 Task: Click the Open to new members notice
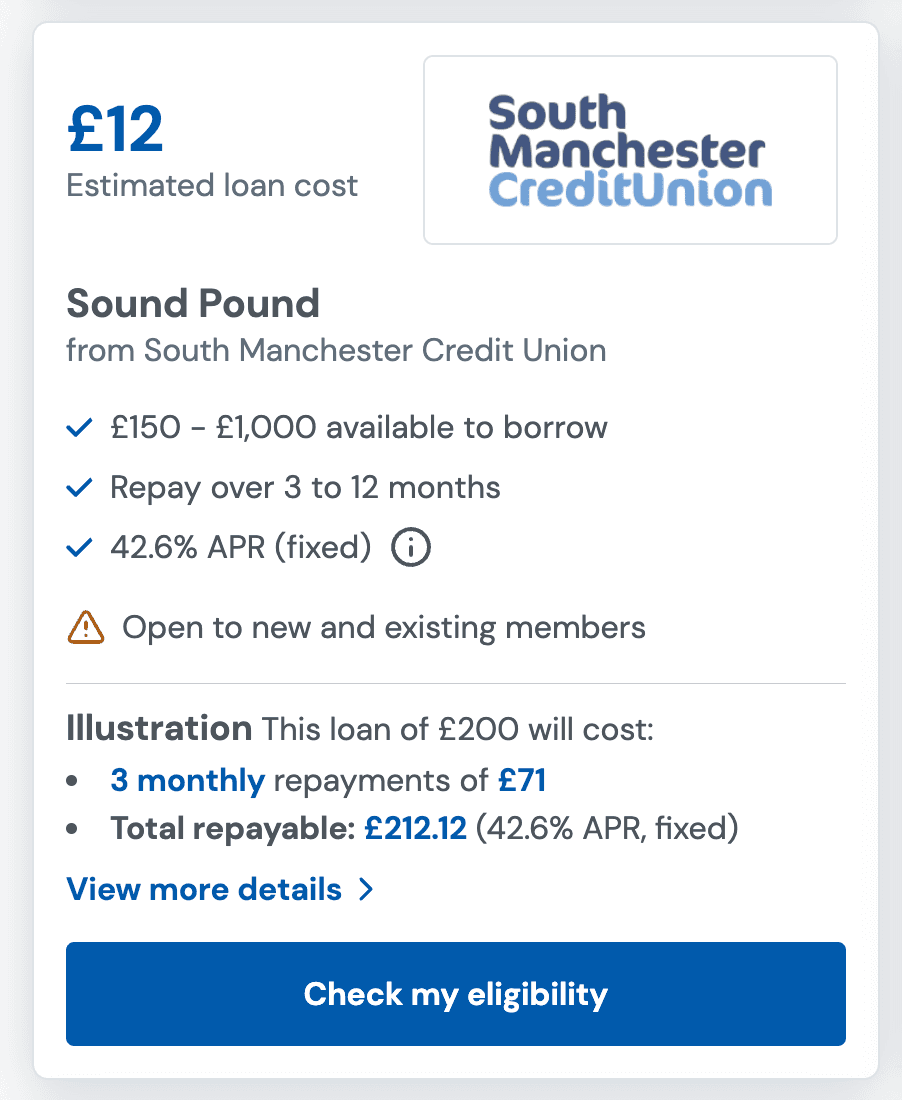[x=383, y=627]
